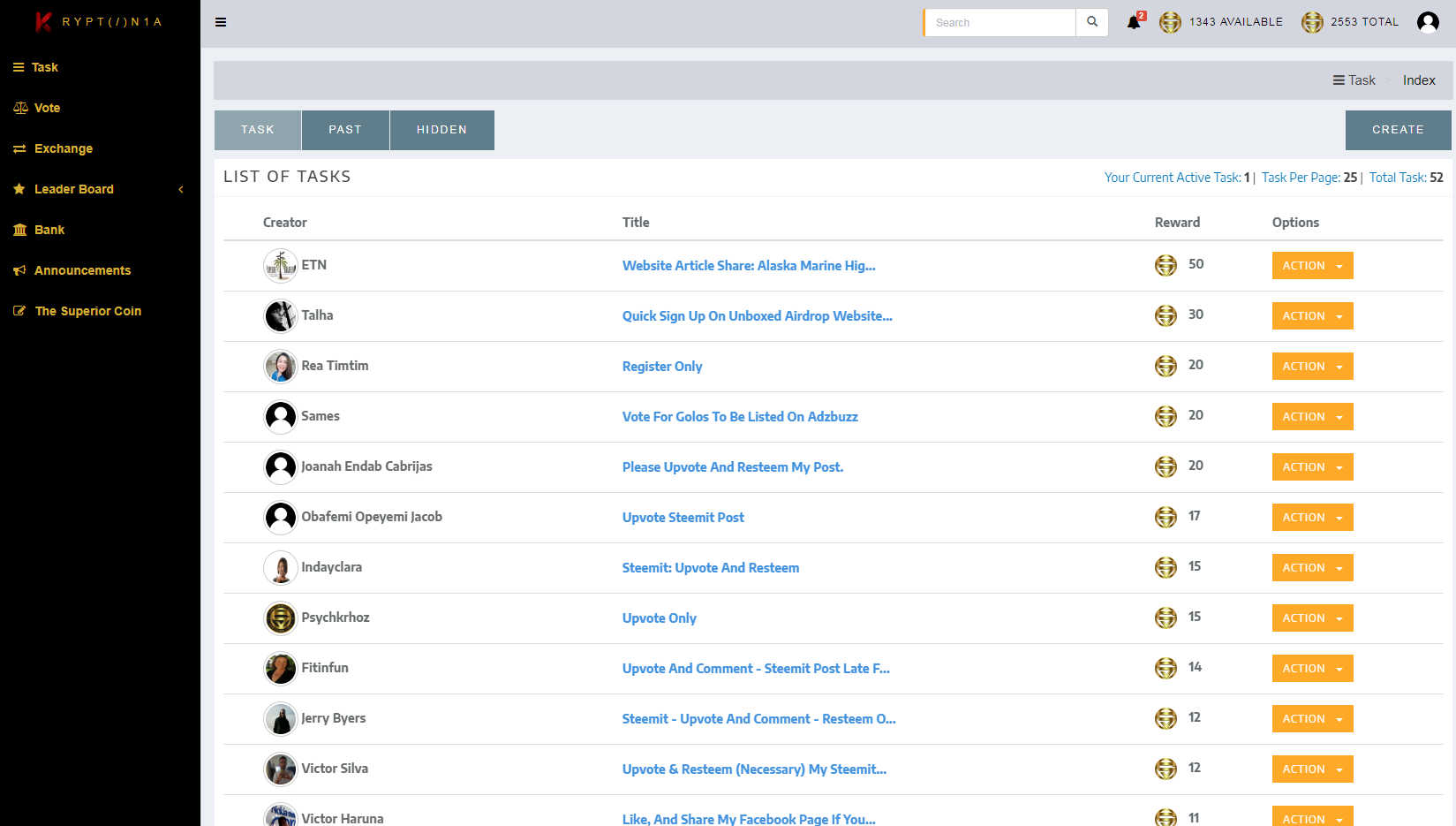Screen dimensions: 1456x826
Task: Click Victor Silva's avatar
Action: pyautogui.click(x=281, y=769)
